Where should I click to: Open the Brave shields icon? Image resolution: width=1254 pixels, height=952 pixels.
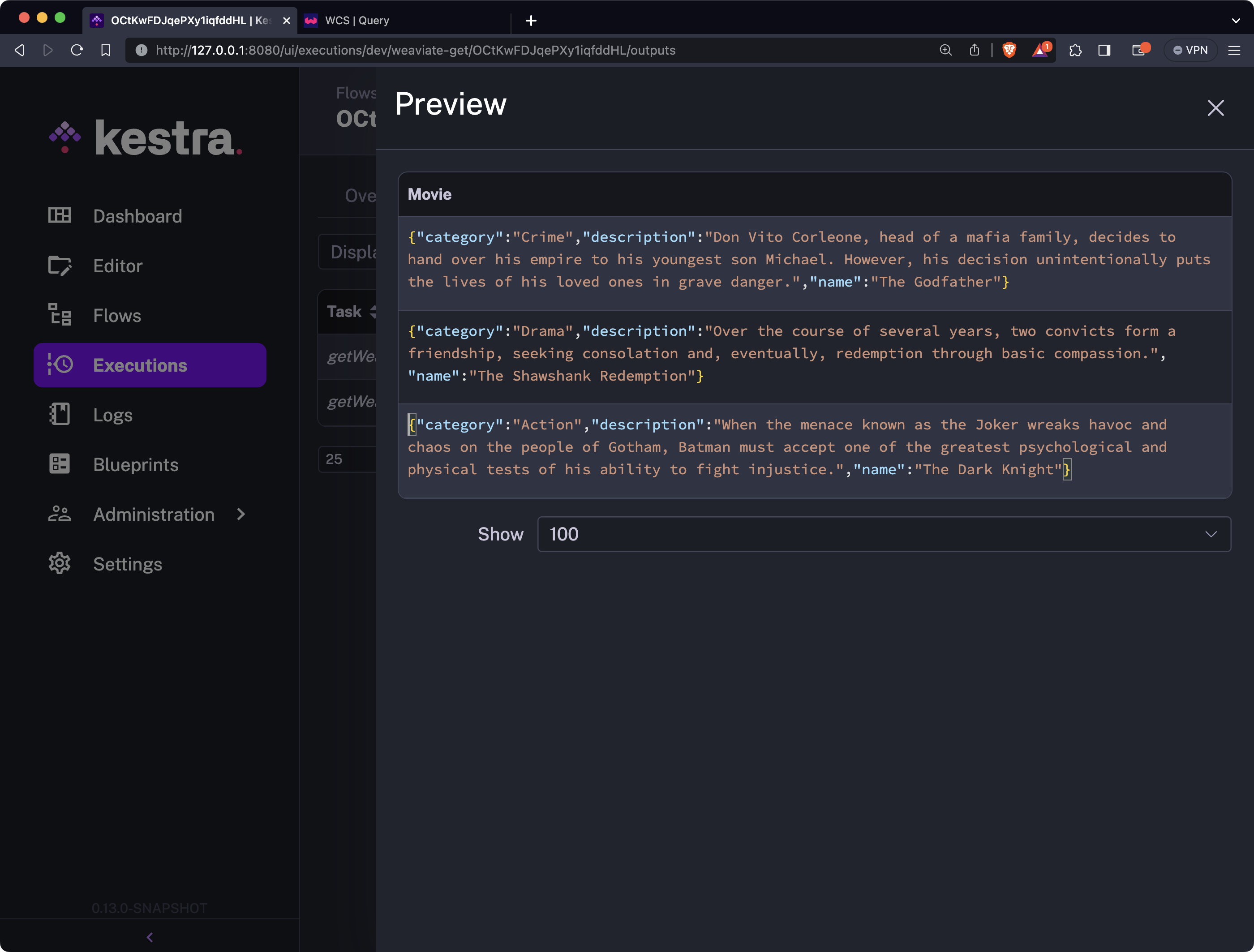click(x=1009, y=50)
